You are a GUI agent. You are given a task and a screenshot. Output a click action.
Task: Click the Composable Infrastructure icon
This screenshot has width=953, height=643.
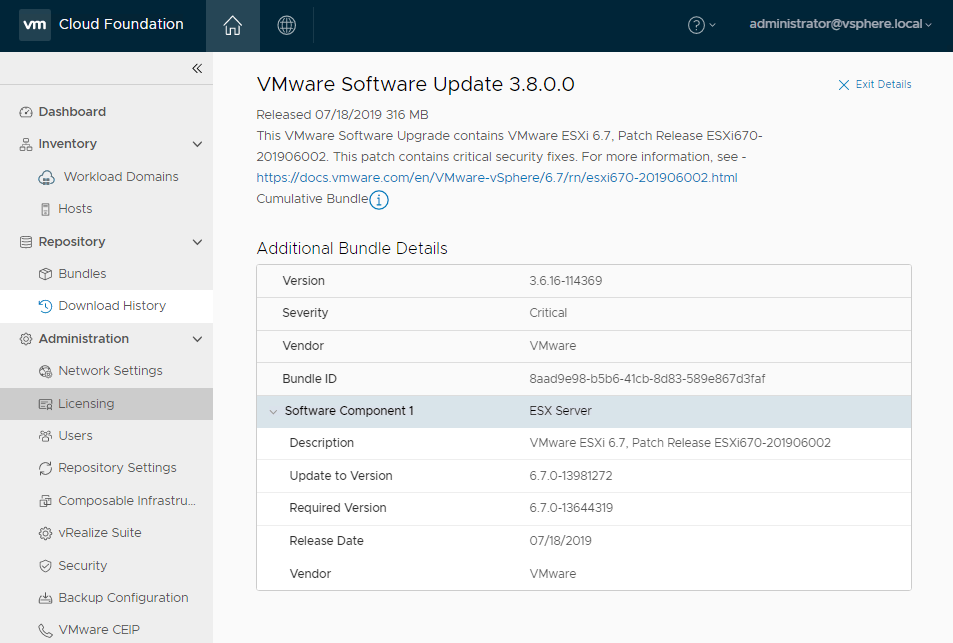point(45,501)
